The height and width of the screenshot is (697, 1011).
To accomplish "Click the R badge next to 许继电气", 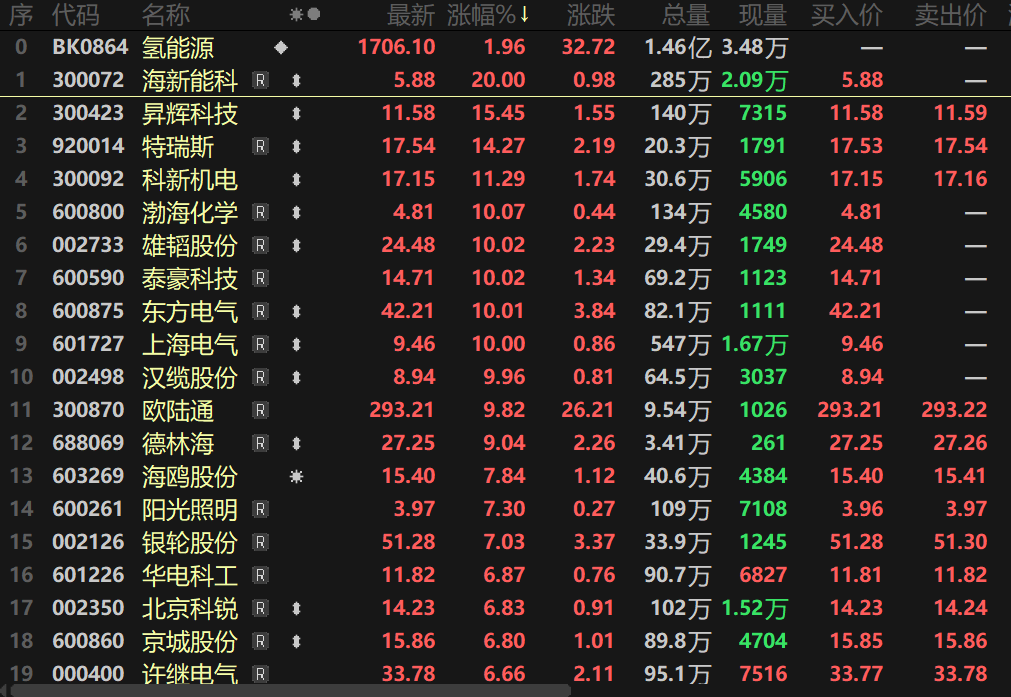I will [x=260, y=674].
